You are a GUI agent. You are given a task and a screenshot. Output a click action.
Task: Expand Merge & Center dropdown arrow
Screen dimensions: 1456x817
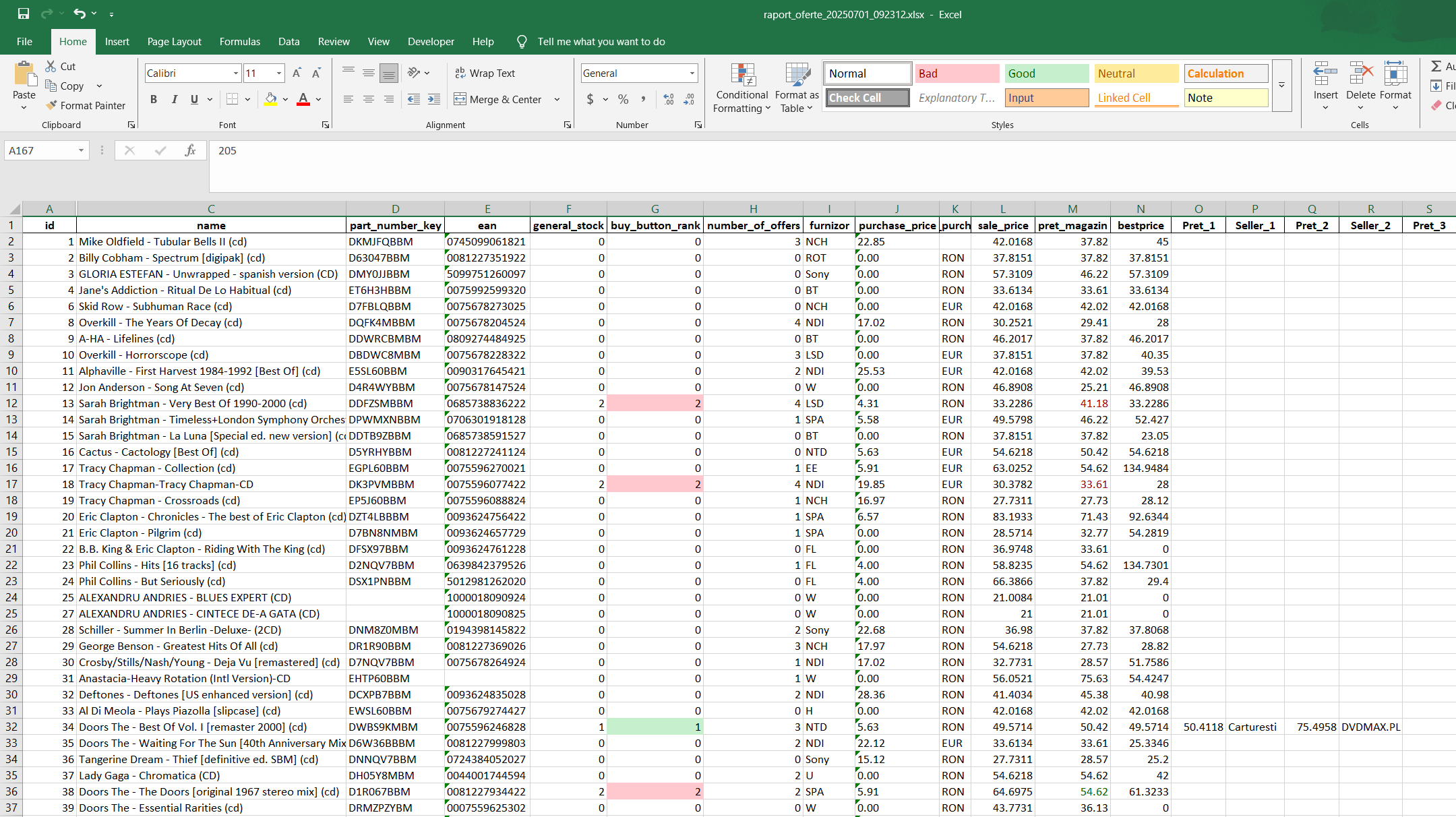pyautogui.click(x=557, y=99)
